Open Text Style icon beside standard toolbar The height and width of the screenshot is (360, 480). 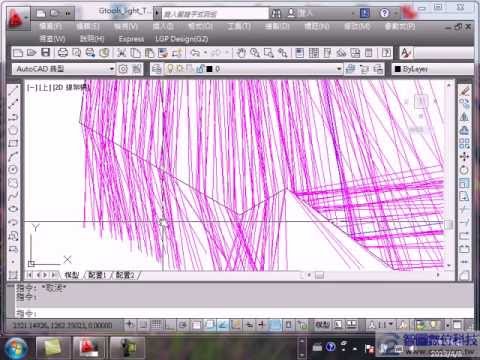point(406,53)
